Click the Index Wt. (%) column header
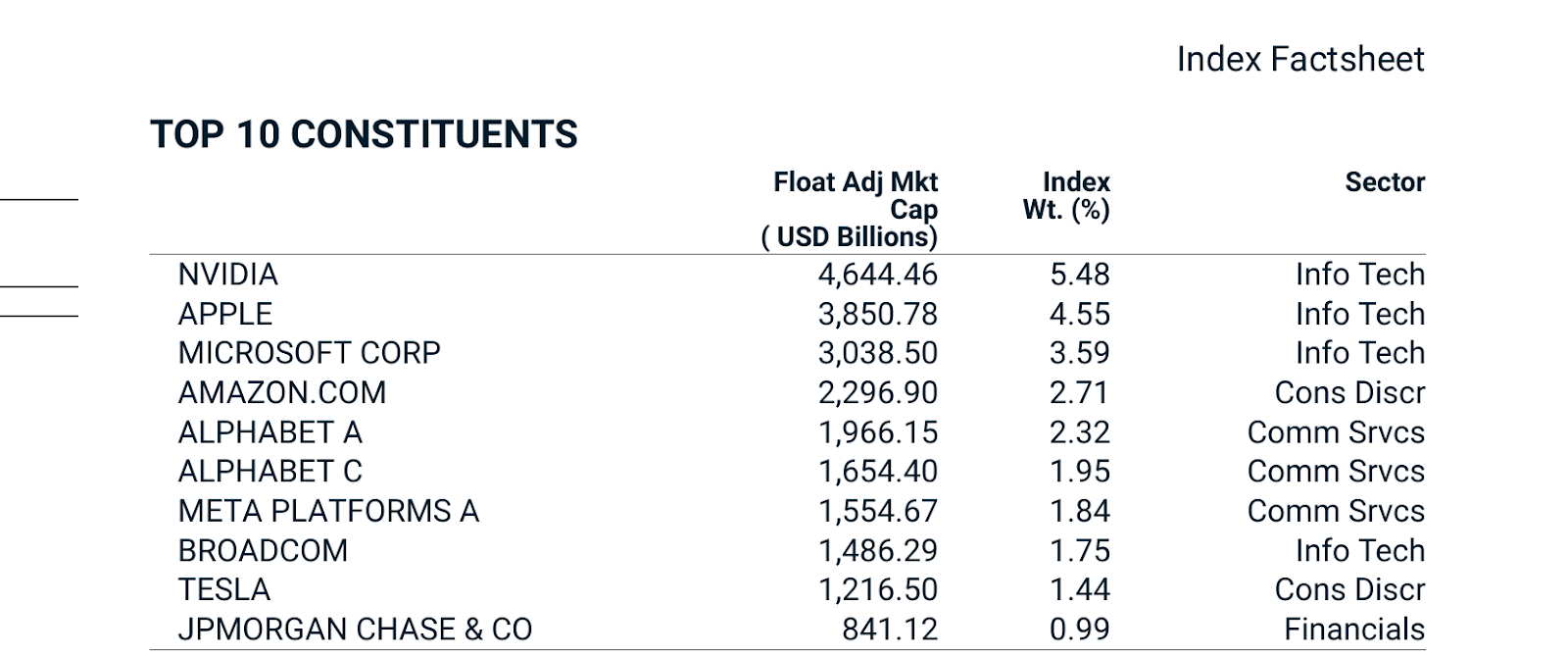 [1068, 195]
